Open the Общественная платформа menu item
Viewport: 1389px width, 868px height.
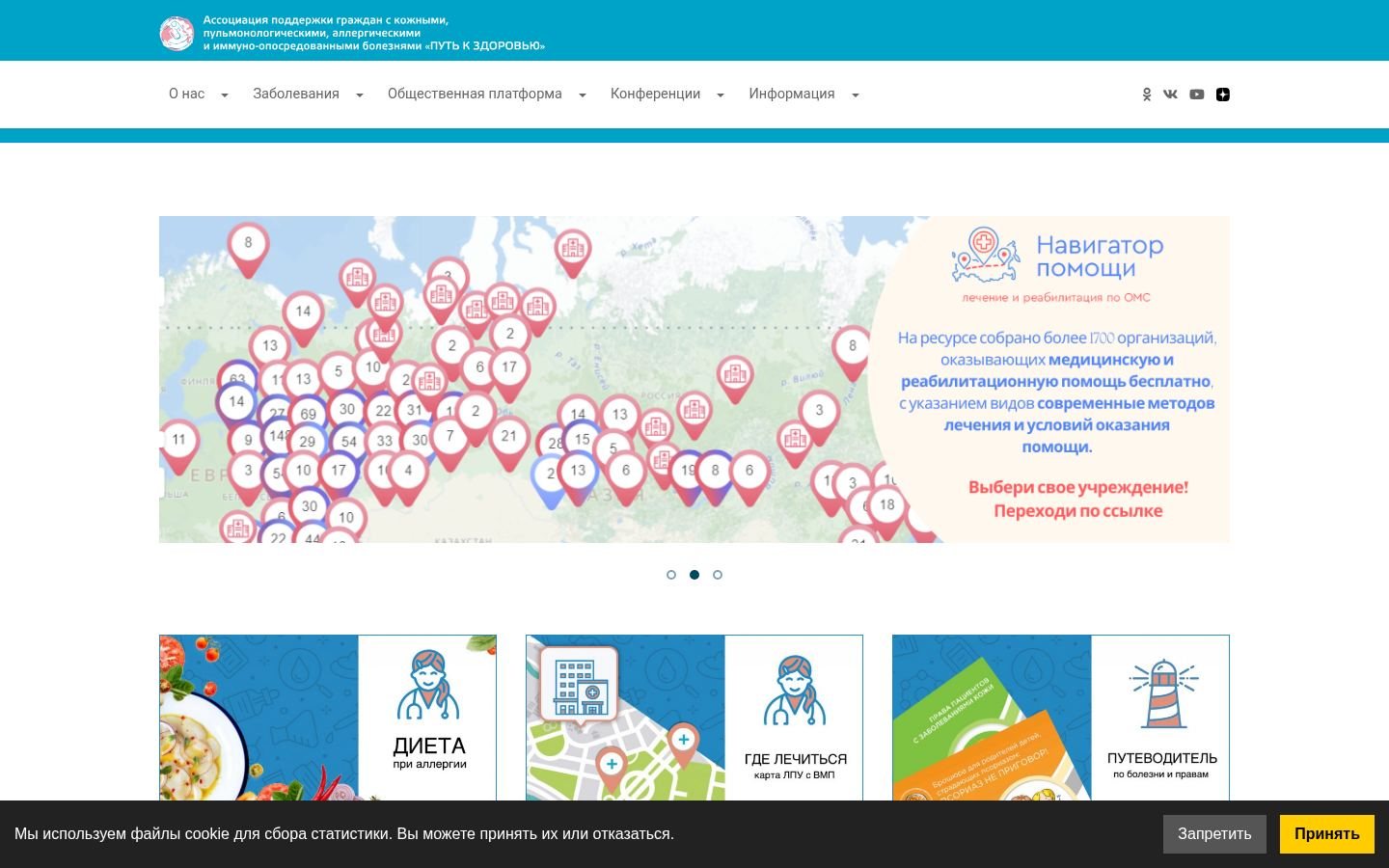(475, 94)
